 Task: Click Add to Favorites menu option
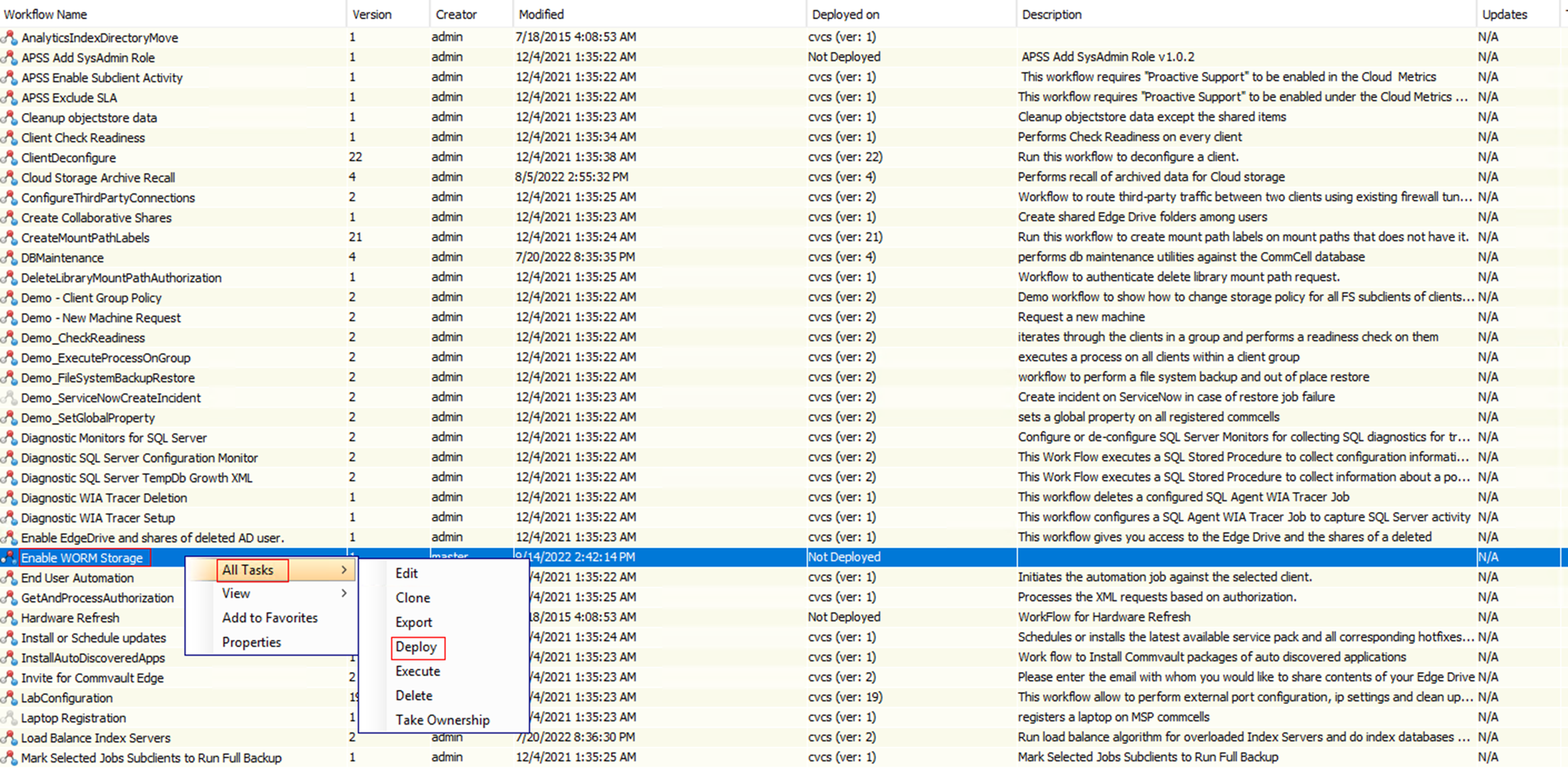click(x=270, y=618)
